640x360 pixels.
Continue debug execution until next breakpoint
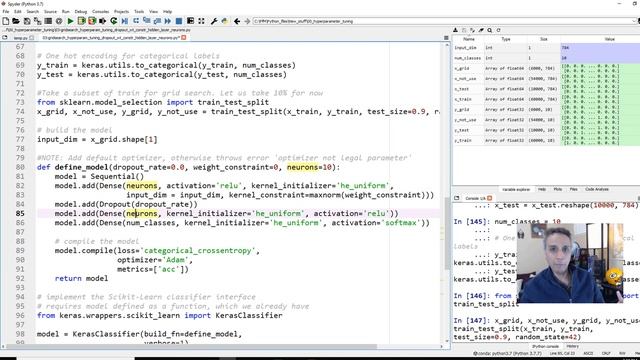[168, 21]
